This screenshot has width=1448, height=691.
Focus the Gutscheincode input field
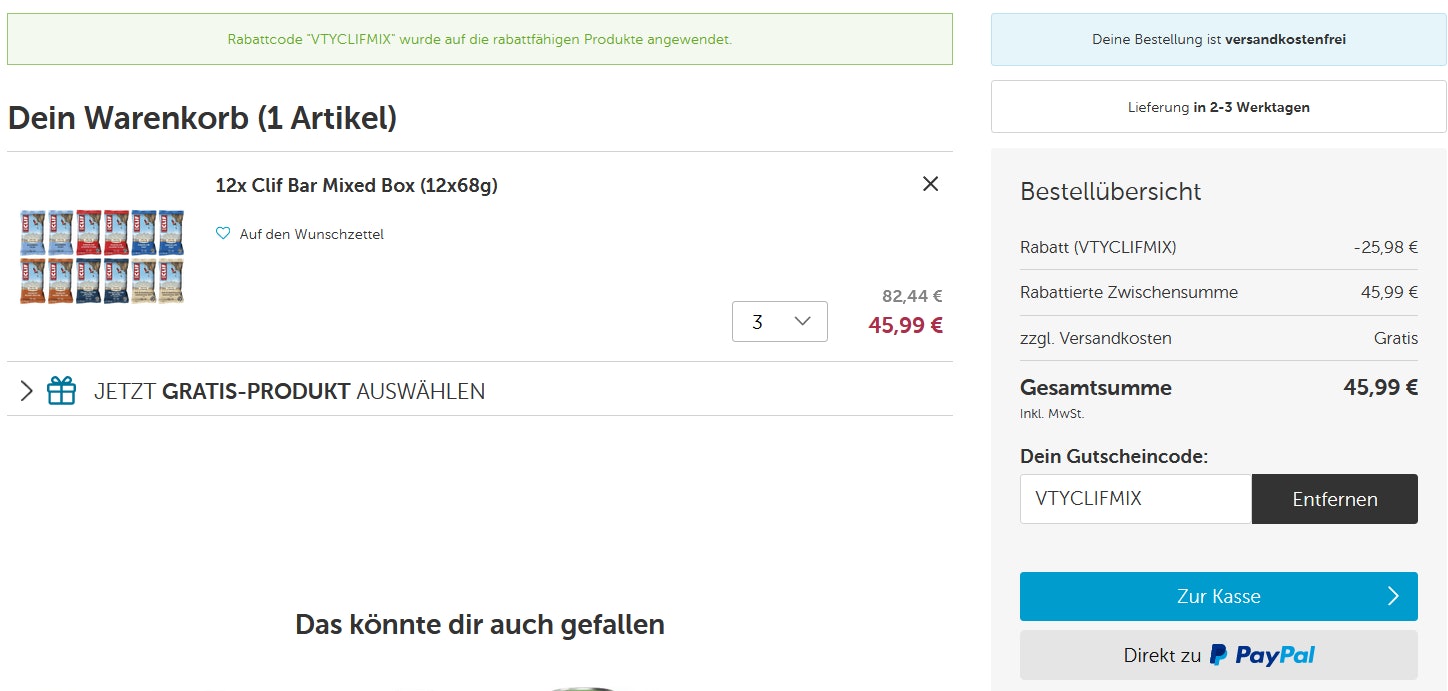click(1135, 499)
